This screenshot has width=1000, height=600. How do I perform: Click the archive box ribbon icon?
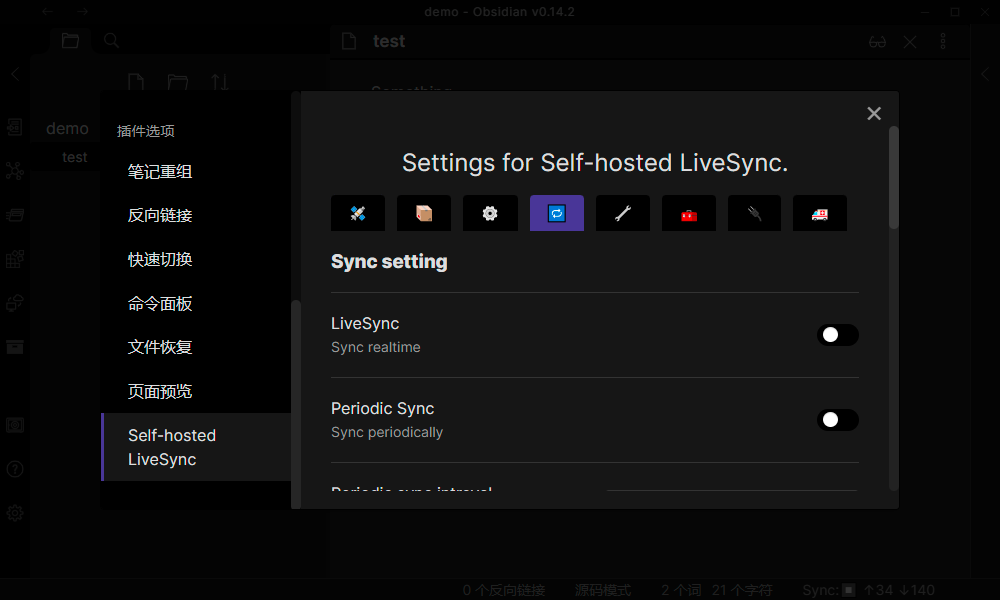pos(15,347)
